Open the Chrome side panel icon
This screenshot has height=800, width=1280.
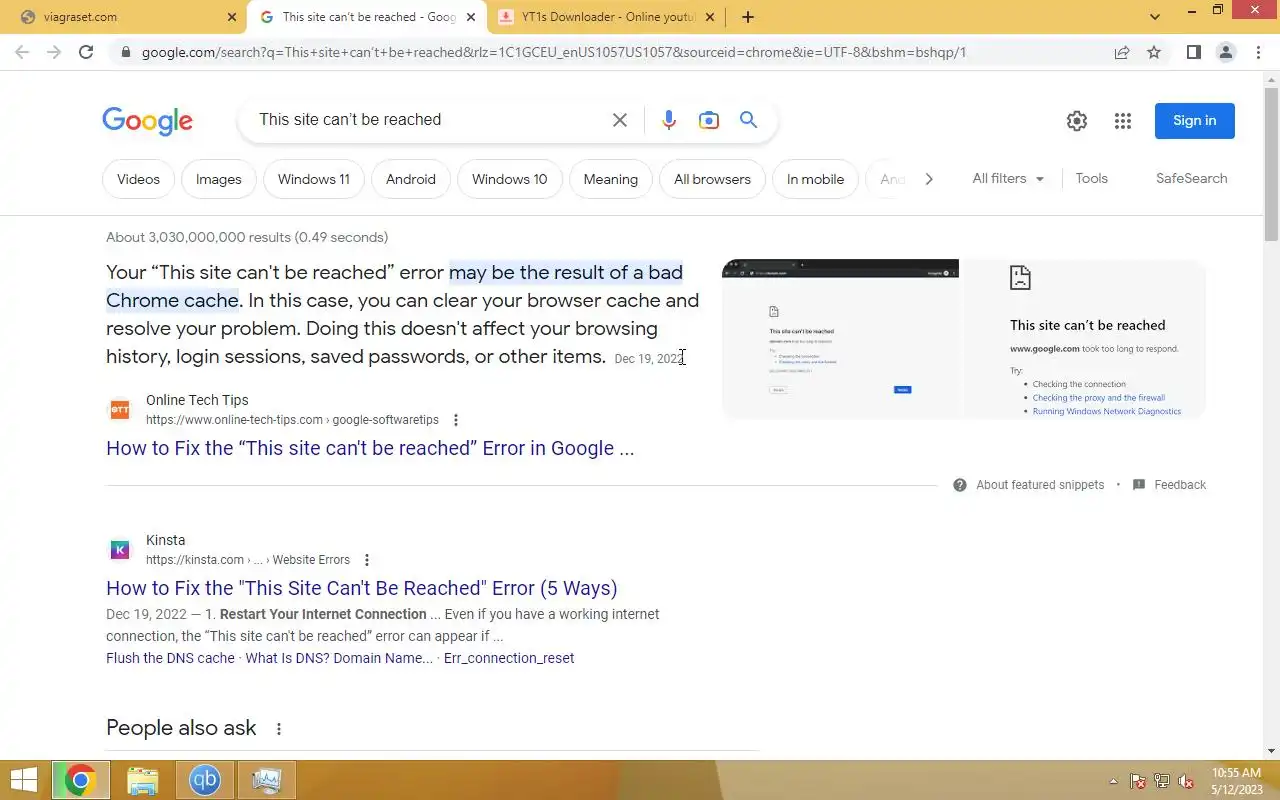(x=1194, y=52)
